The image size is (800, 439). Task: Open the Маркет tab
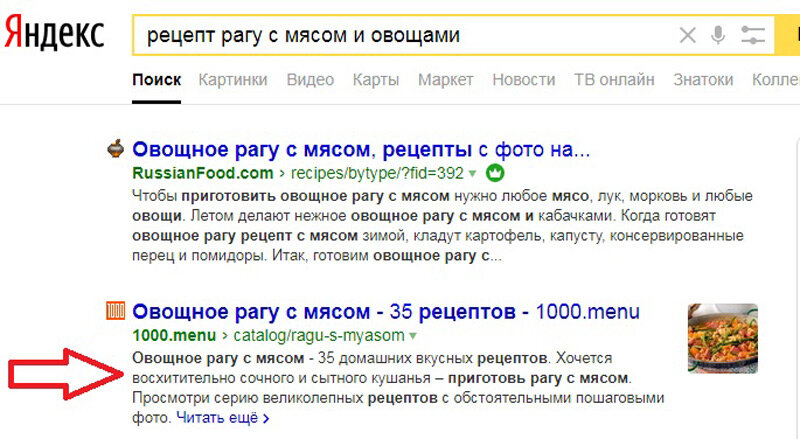[x=445, y=80]
